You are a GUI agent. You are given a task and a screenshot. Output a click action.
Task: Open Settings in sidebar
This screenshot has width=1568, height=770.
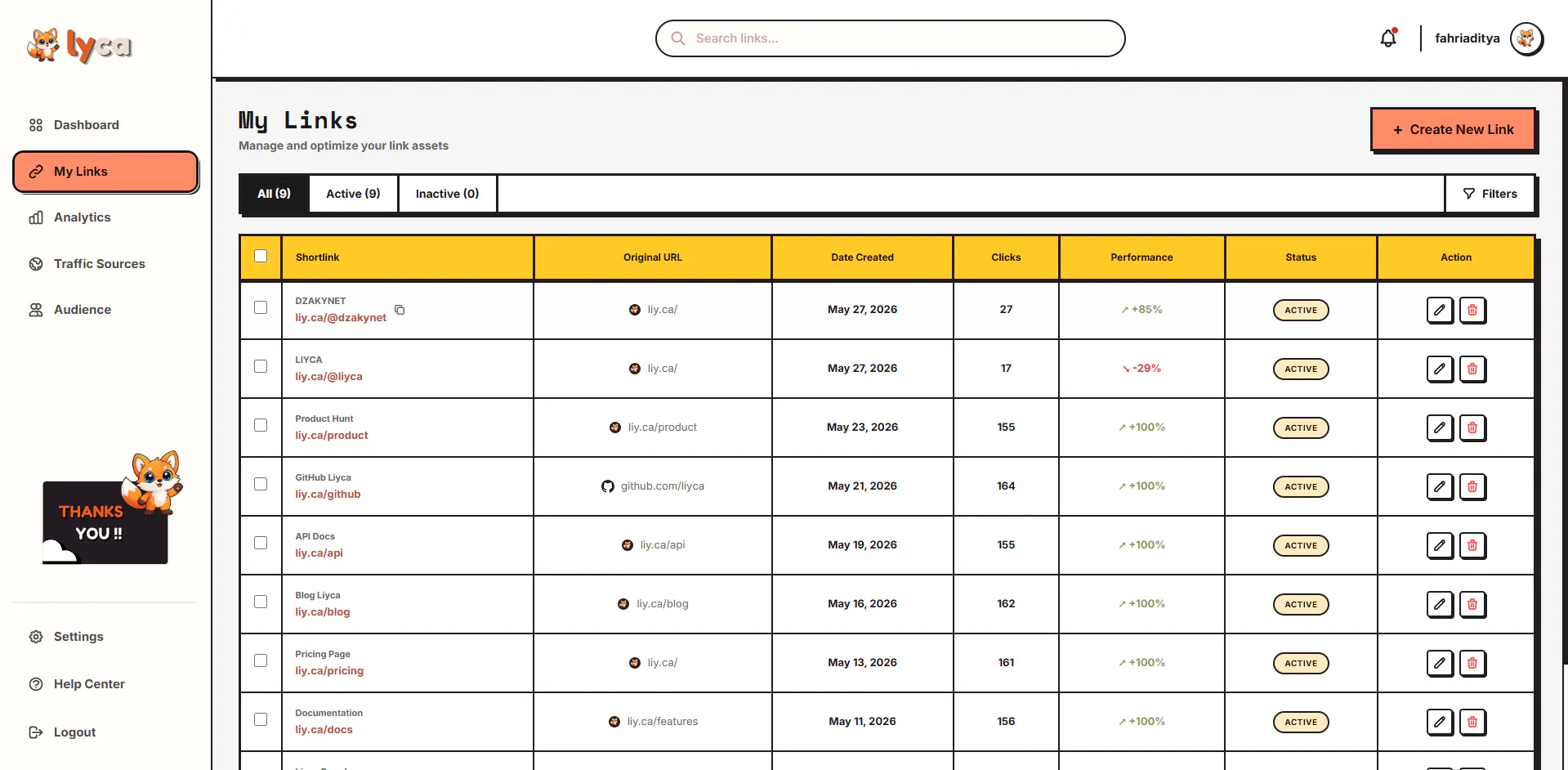(x=105, y=637)
